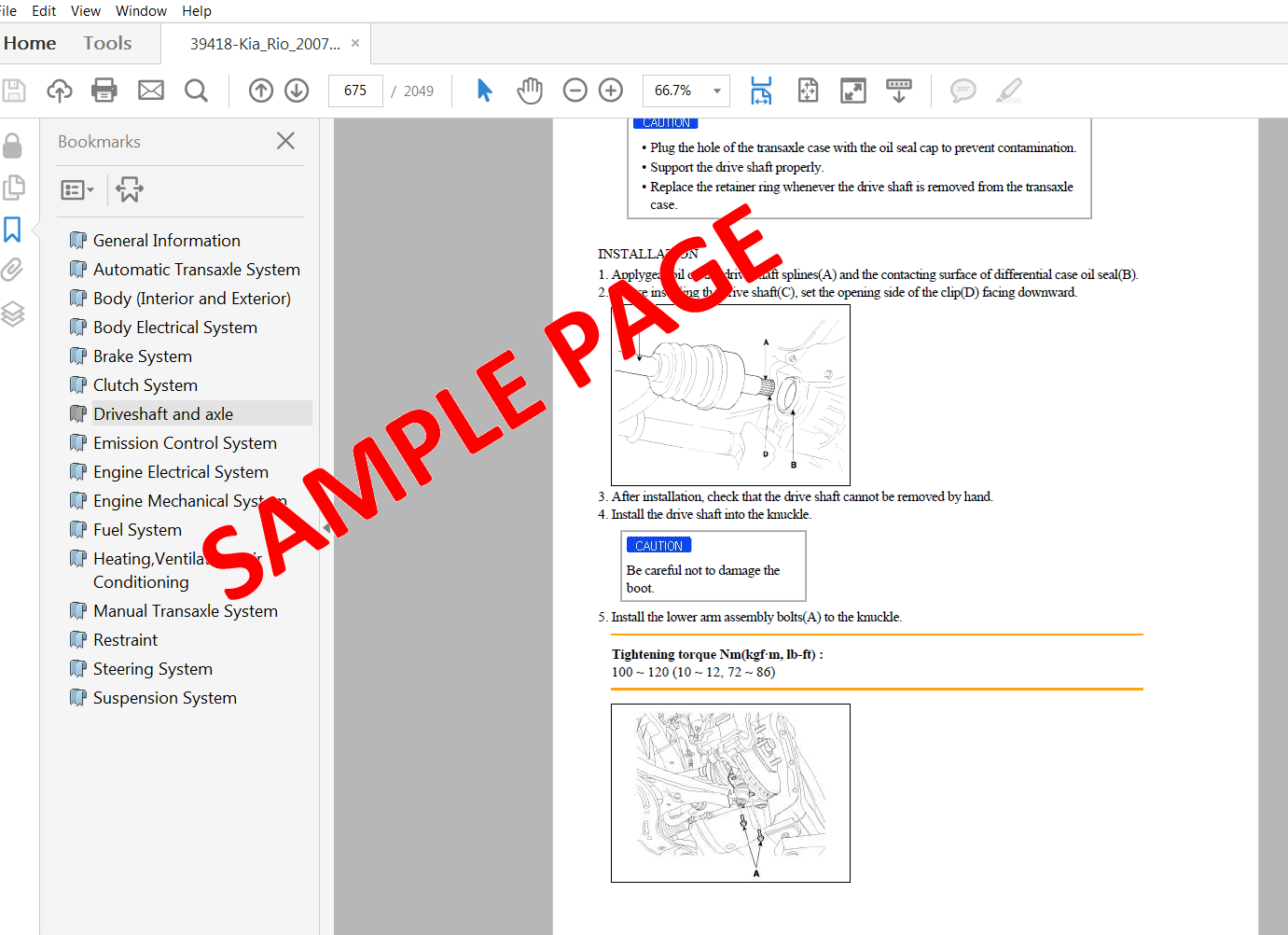Go to previous page arrow
The image size is (1288, 935).
[261, 91]
